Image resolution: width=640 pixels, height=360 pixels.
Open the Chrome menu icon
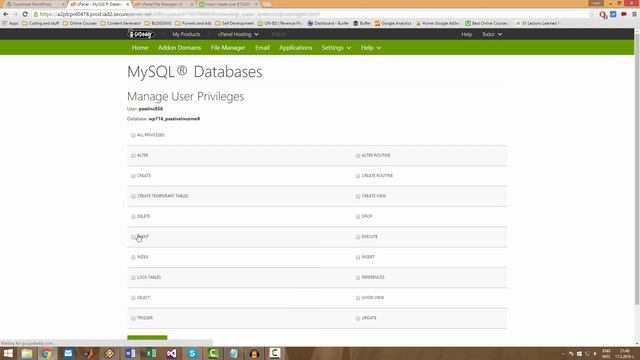pos(634,14)
